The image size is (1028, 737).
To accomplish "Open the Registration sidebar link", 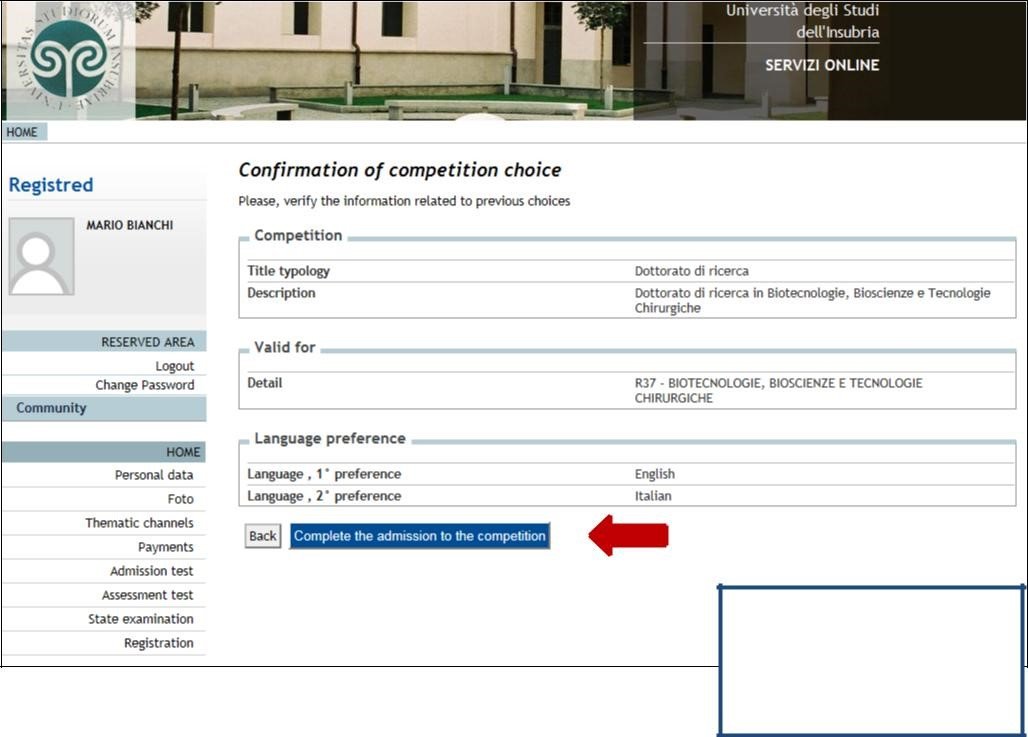I will click(158, 643).
